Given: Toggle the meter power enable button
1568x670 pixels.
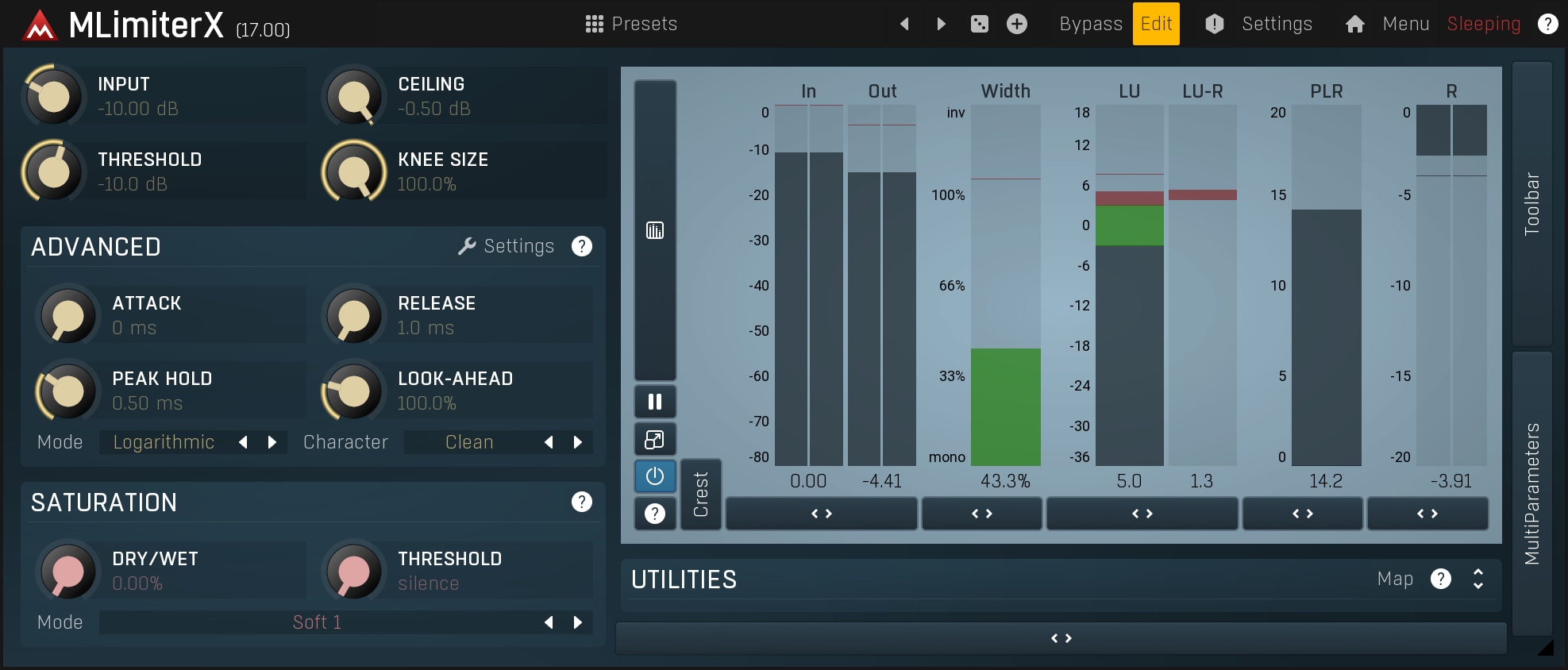Looking at the screenshot, I should click(x=654, y=476).
